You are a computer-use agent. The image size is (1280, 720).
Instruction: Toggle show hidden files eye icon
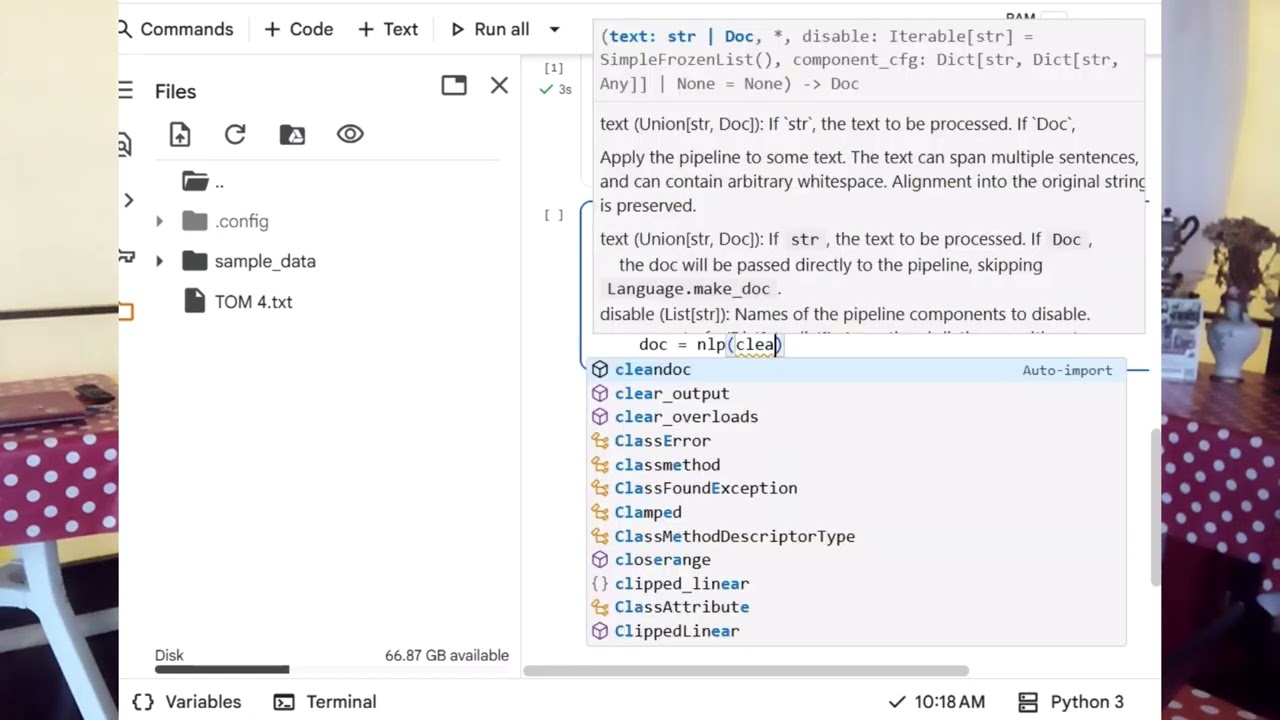pos(350,134)
